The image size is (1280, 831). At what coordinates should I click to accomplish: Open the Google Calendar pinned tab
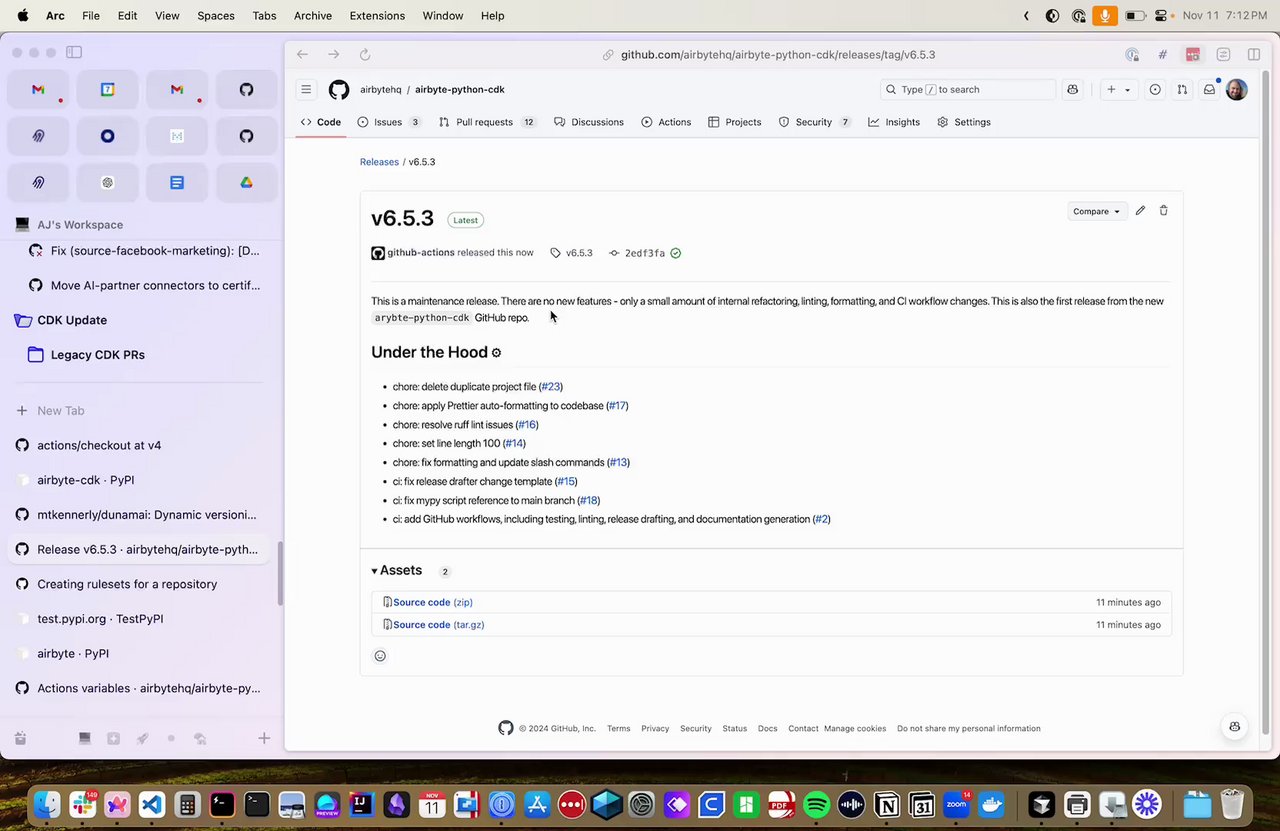tap(107, 90)
